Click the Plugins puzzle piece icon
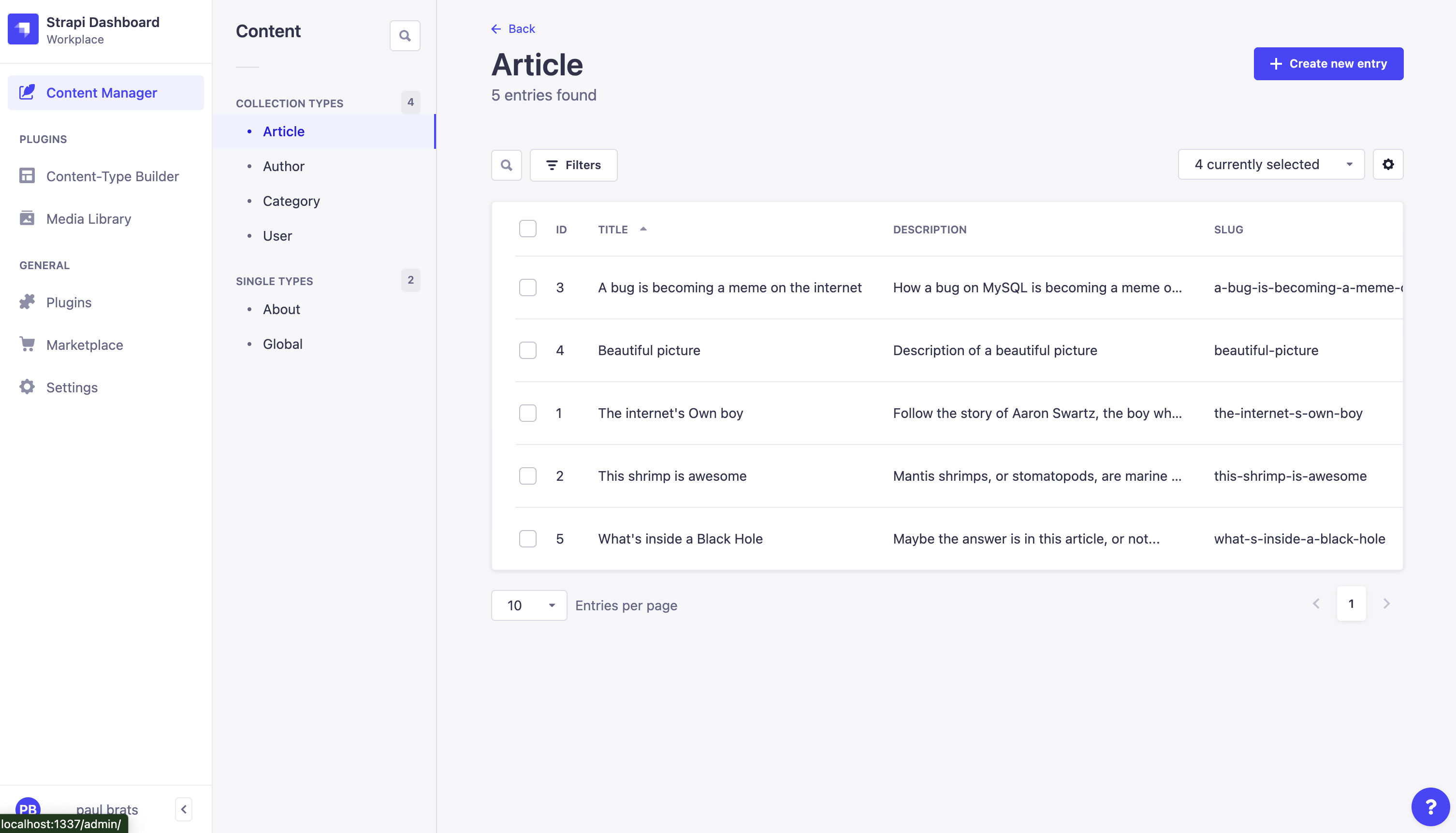Image resolution: width=1456 pixels, height=833 pixels. (27, 302)
